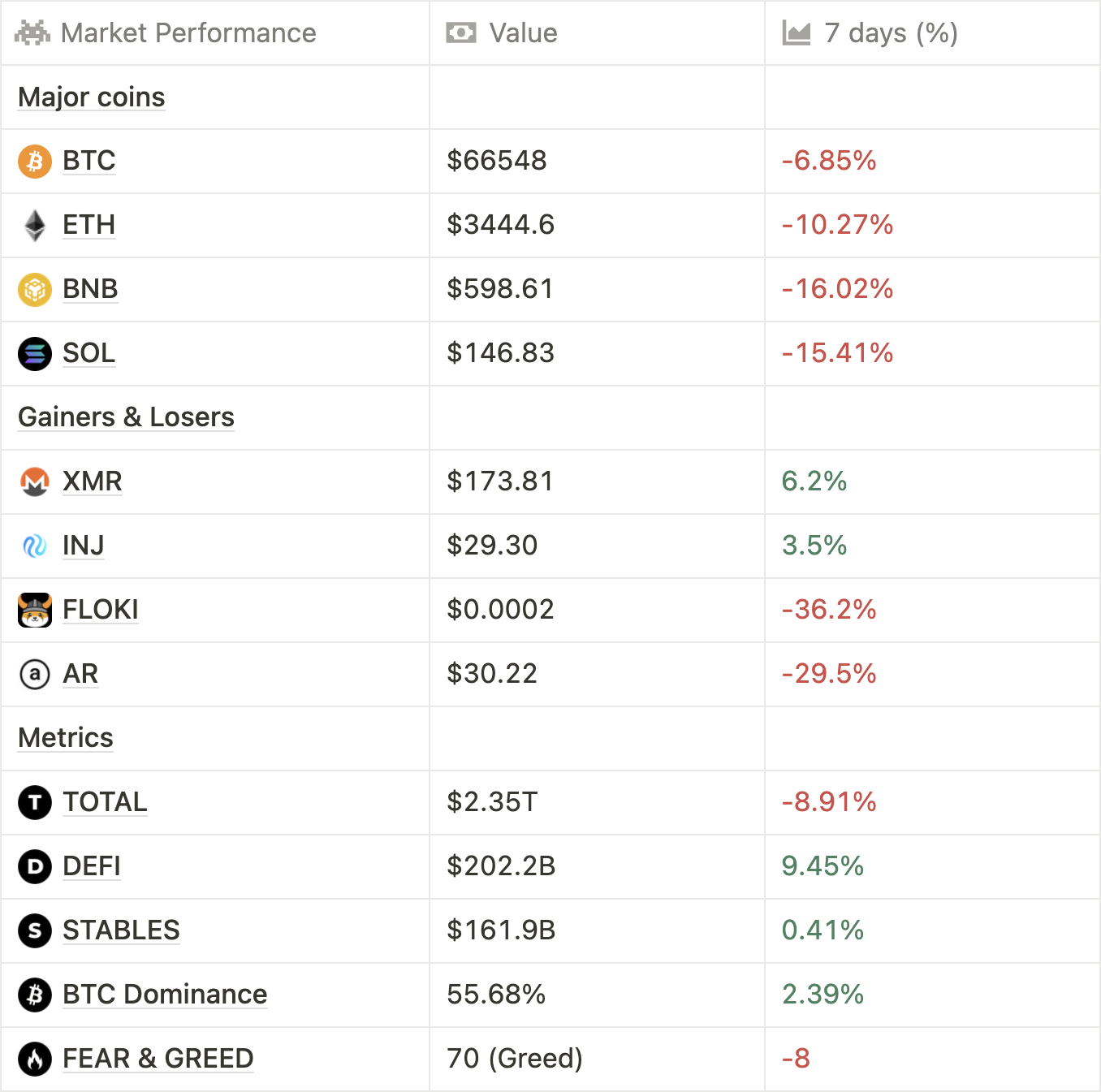This screenshot has height=1092, width=1101.
Task: Open the BTC link
Action: click(89, 161)
